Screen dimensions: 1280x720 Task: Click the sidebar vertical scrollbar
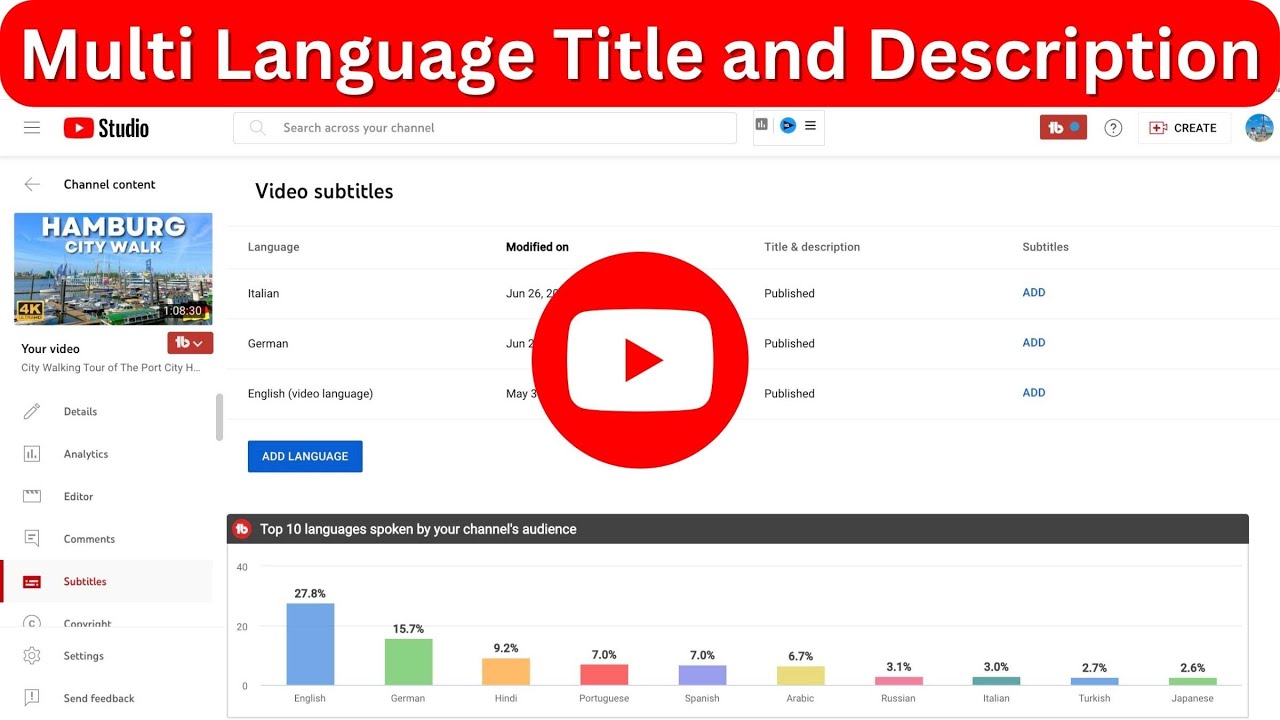[x=219, y=416]
